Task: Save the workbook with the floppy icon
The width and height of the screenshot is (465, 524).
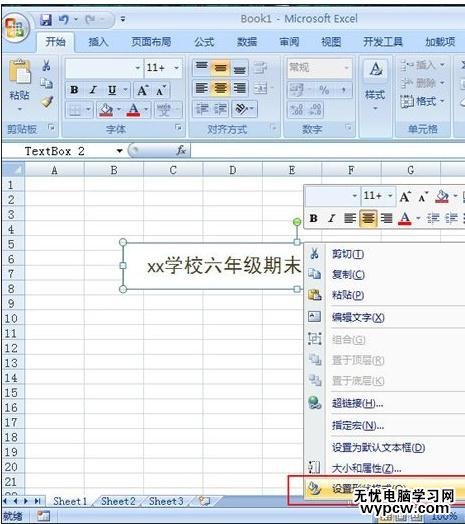Action: pyautogui.click(x=46, y=20)
